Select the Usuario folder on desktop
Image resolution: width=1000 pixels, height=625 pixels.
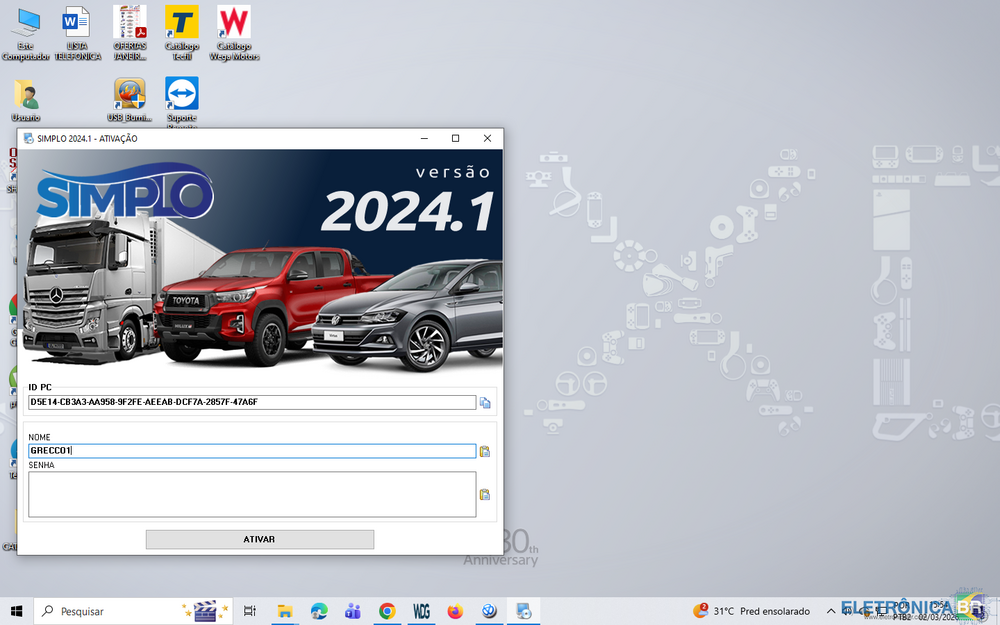(26, 96)
